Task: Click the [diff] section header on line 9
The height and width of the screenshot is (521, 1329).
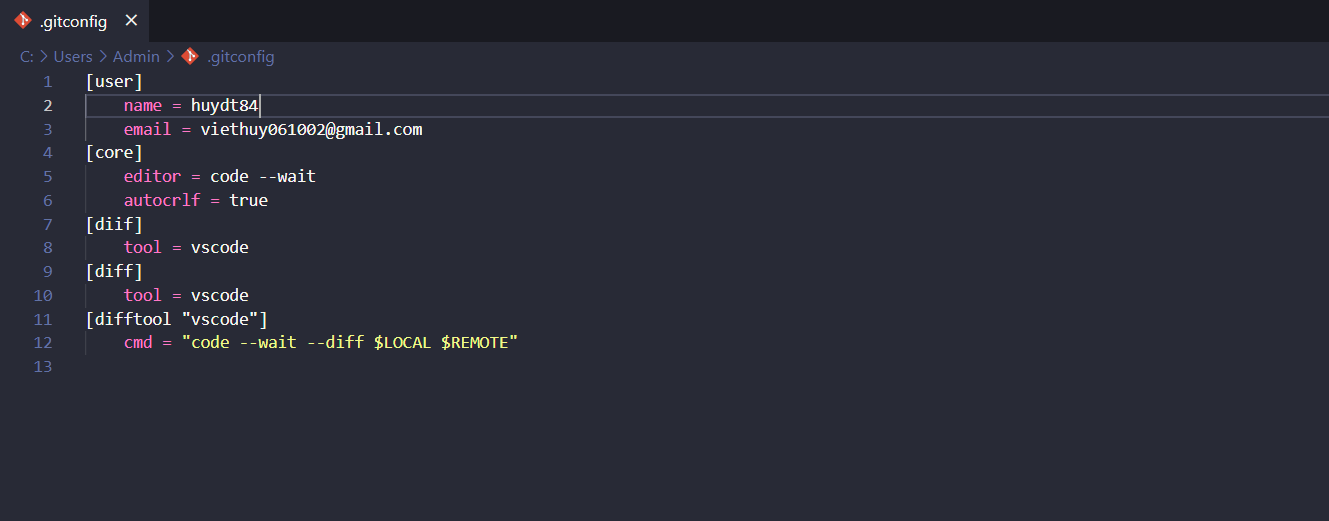Action: tap(114, 272)
